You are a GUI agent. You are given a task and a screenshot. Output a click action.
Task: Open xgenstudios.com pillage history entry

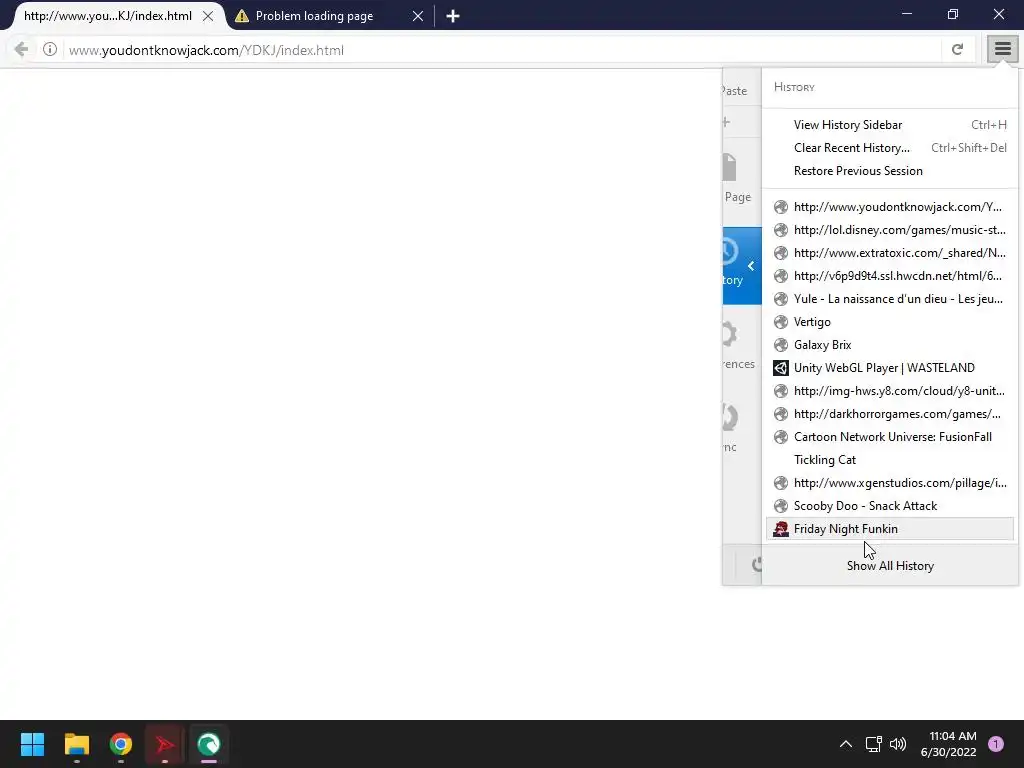(x=889, y=483)
